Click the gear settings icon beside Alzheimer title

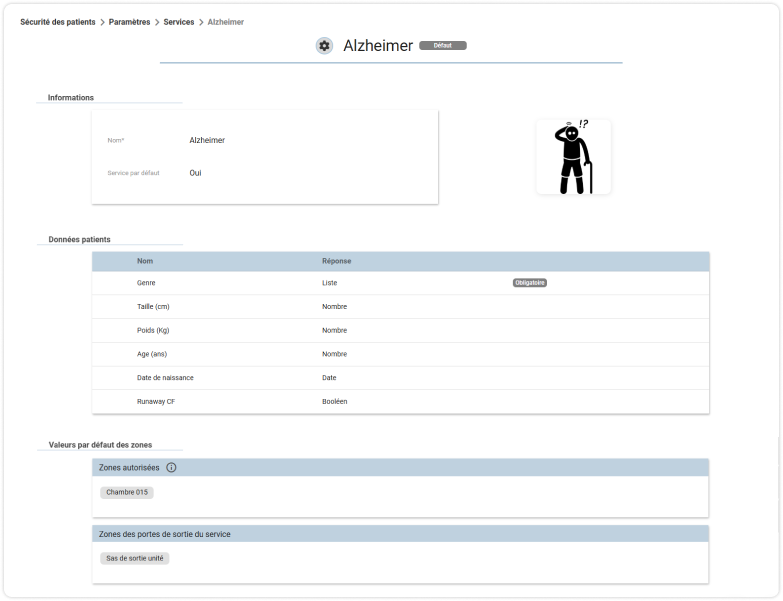pos(324,46)
